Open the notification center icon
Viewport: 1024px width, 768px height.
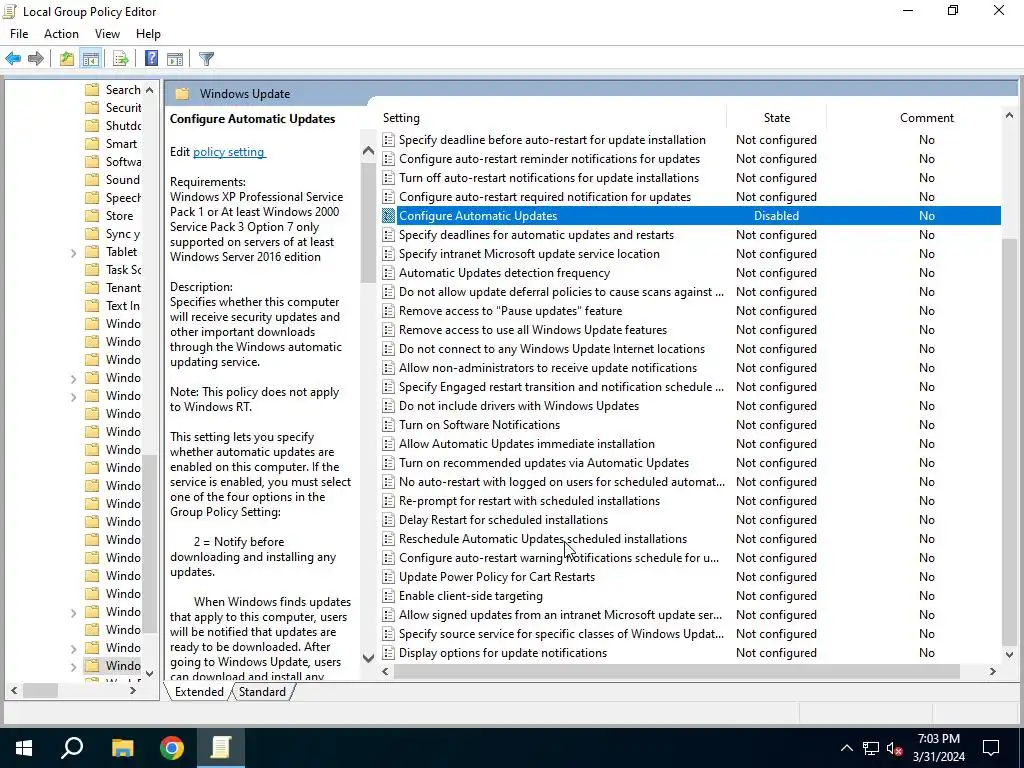[991, 748]
